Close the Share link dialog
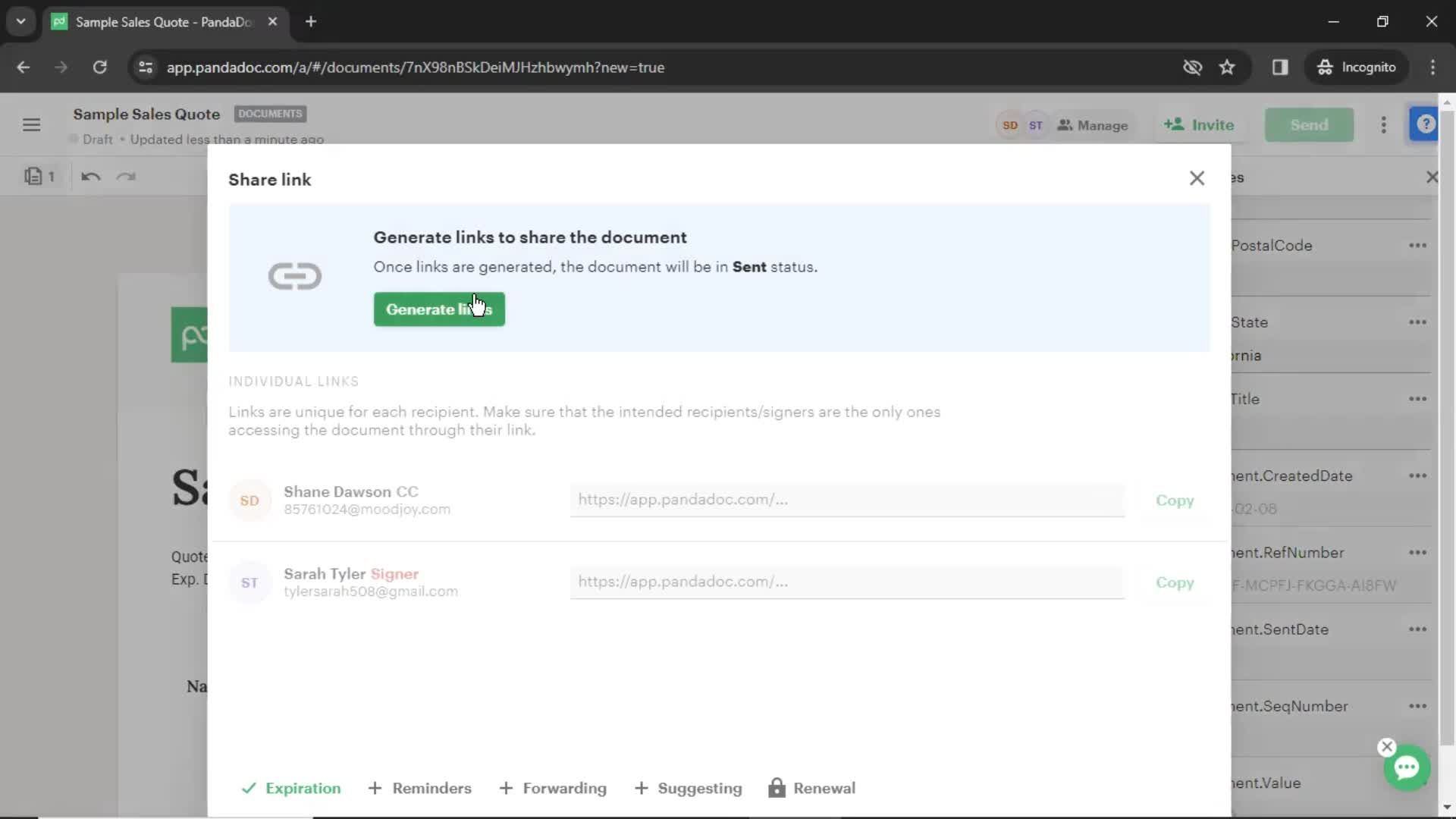Image resolution: width=1456 pixels, height=819 pixels. (1197, 178)
